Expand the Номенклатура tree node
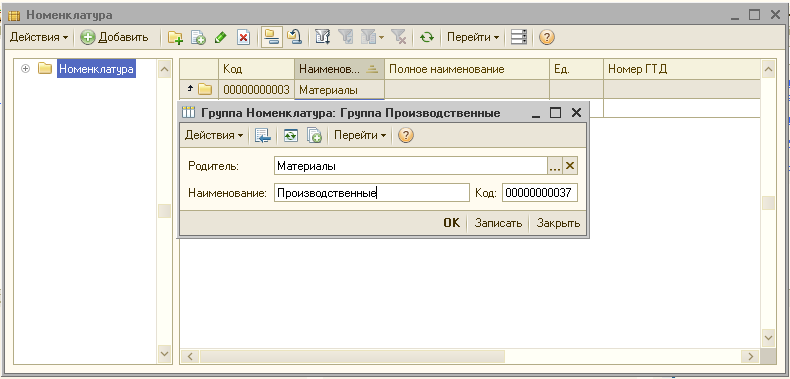790x379 pixels. click(25, 69)
